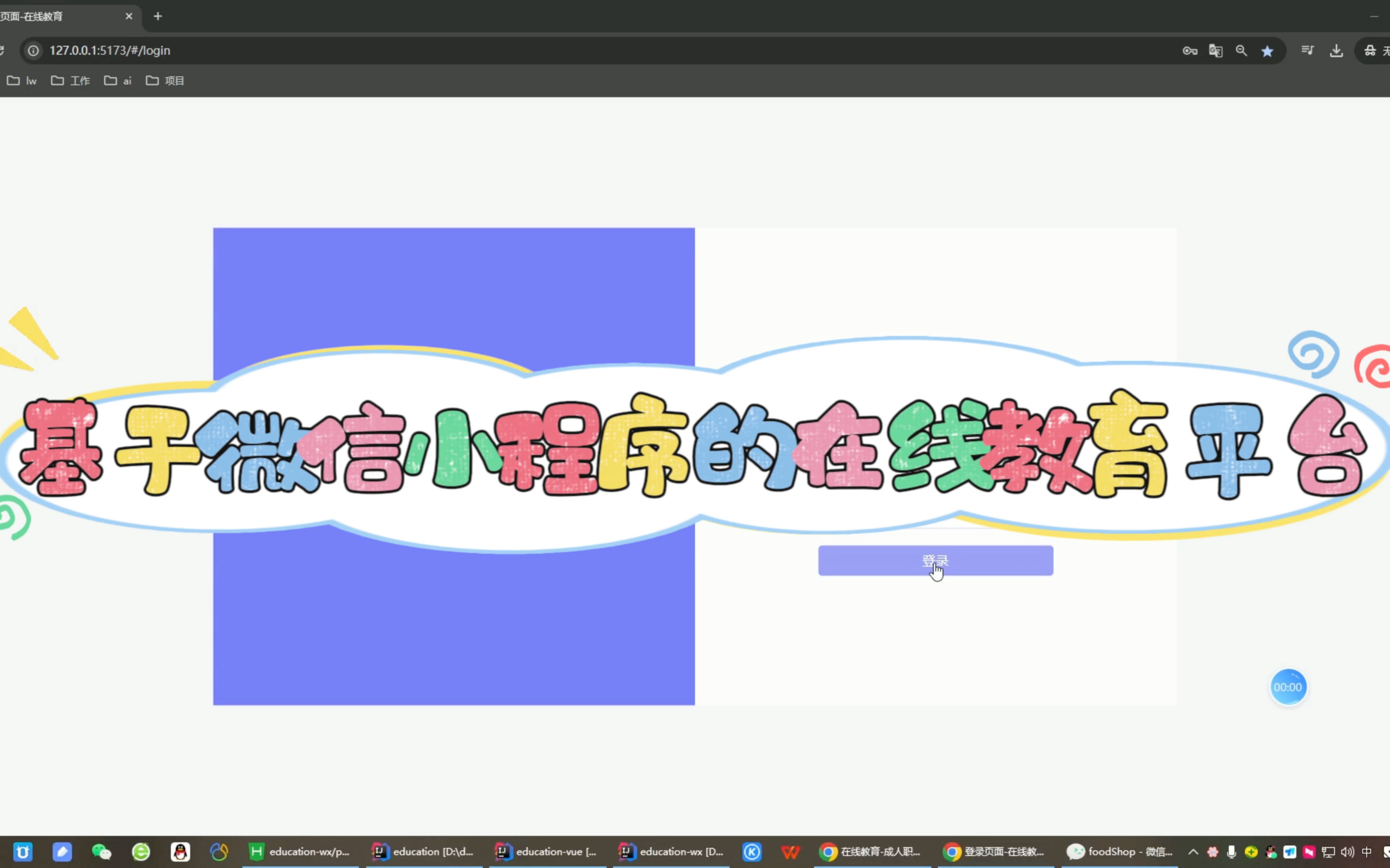The width and height of the screenshot is (1390, 868).
Task: Open the browser downloads icon
Action: click(x=1336, y=50)
